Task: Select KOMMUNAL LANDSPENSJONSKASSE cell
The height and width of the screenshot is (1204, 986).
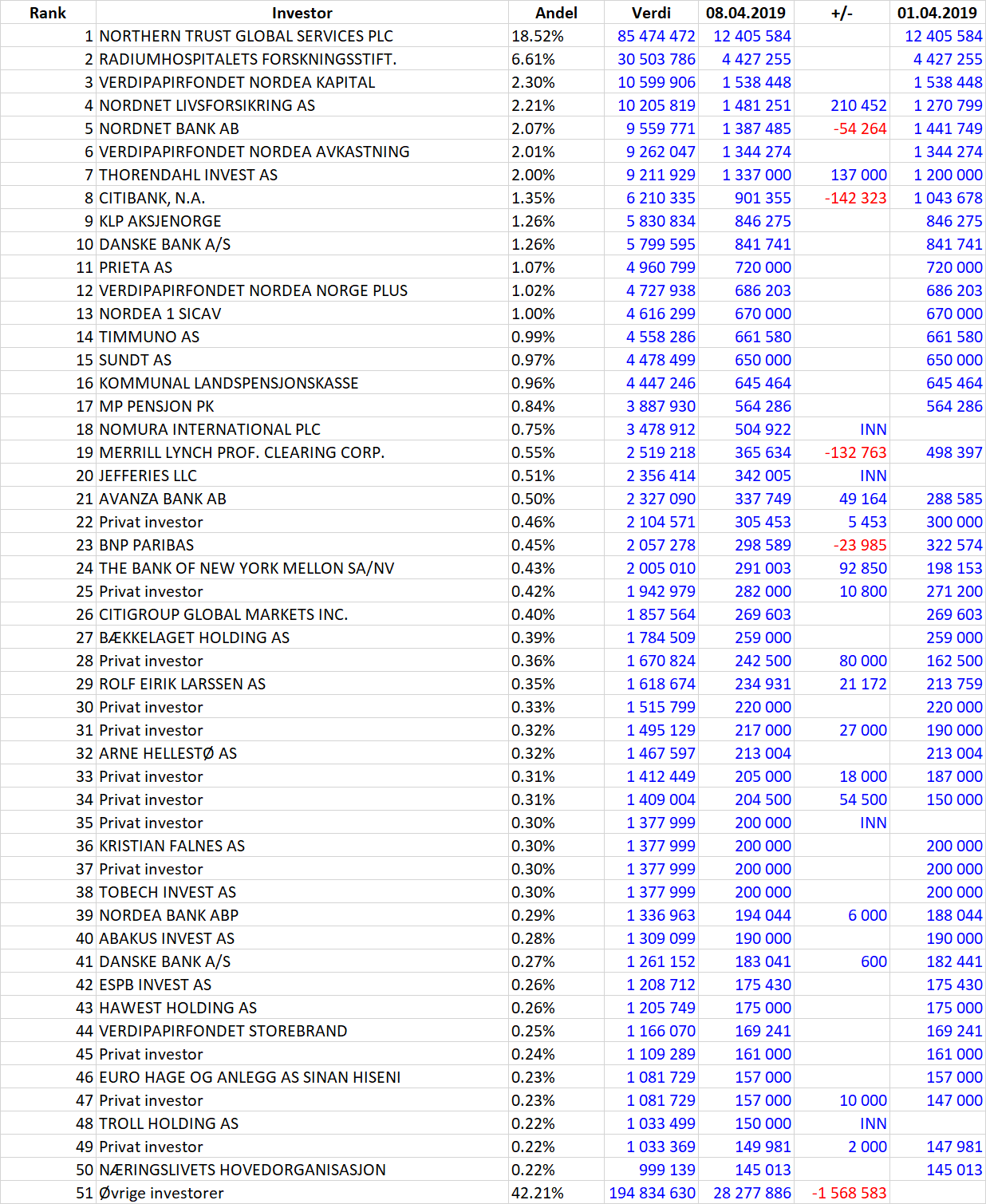Action: [302, 383]
